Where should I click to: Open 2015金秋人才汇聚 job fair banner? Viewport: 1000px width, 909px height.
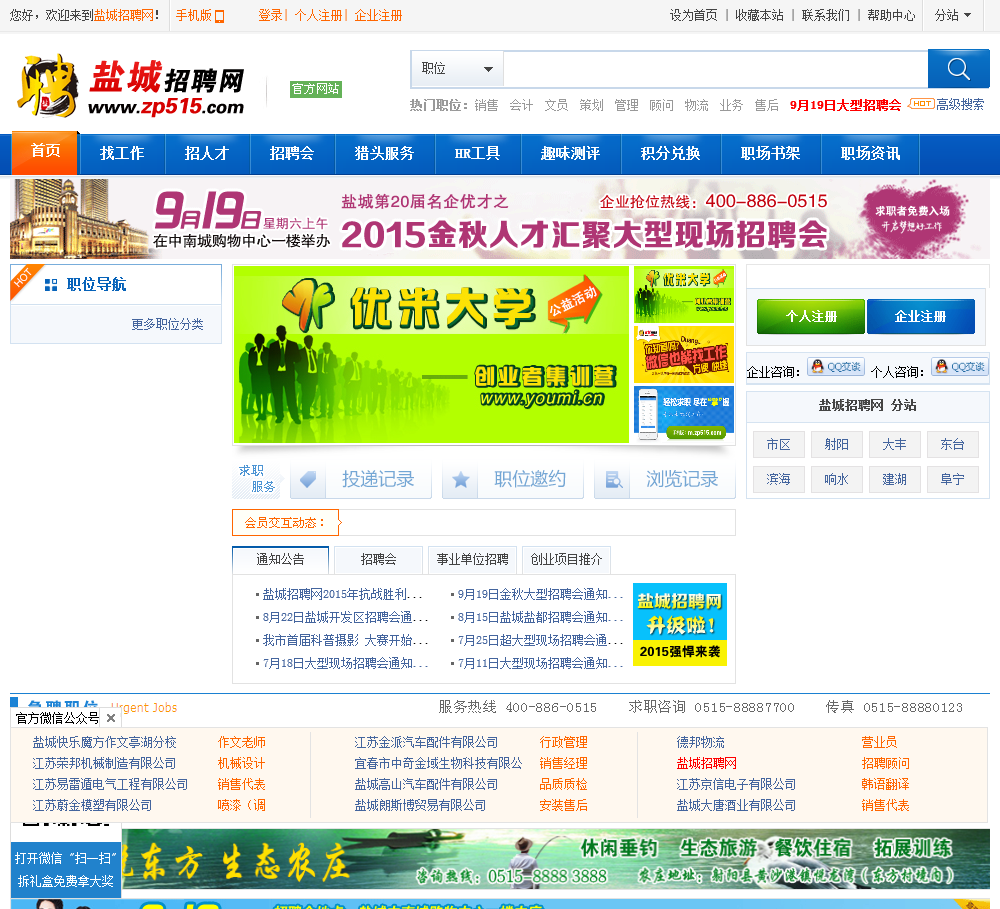tap(500, 219)
